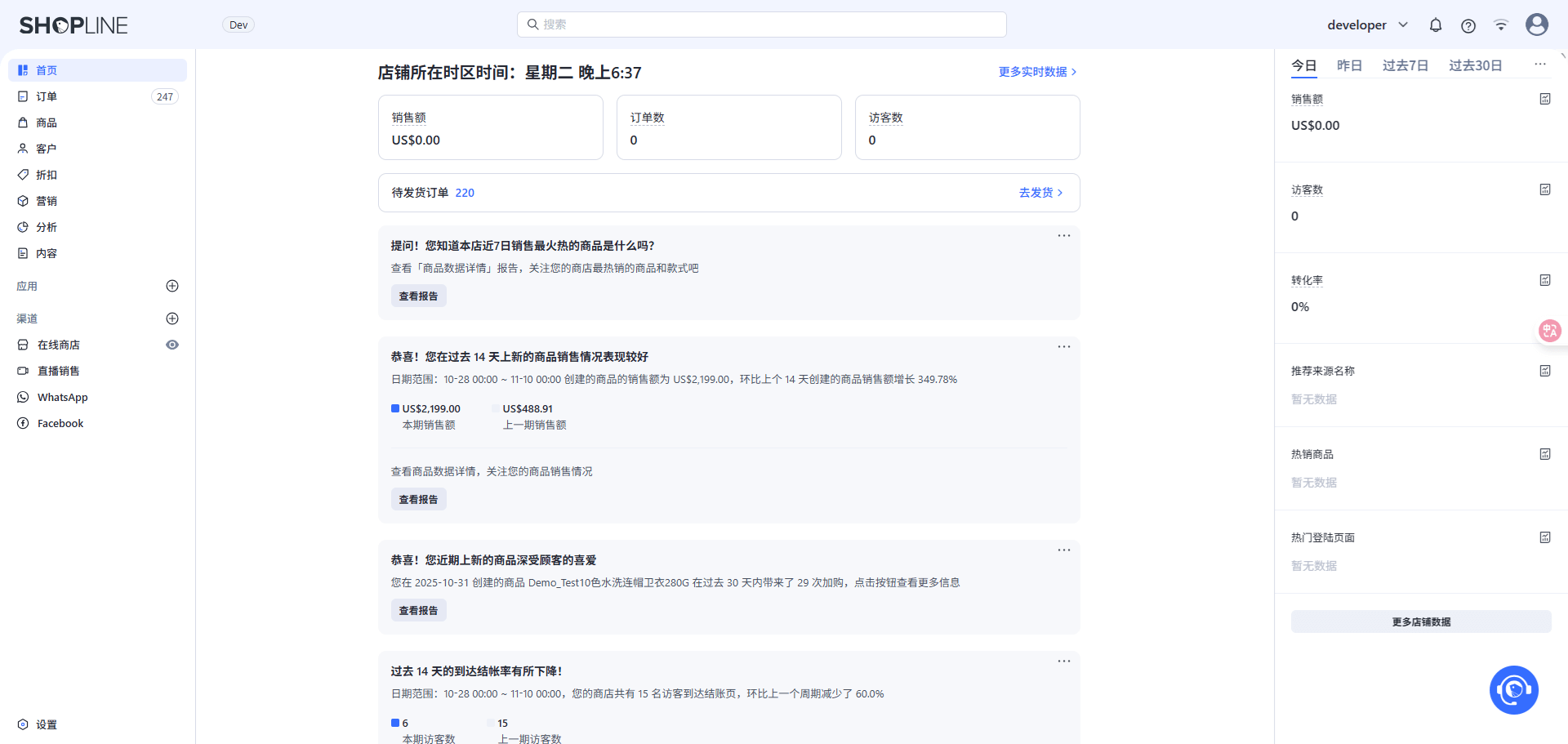Click the language translate floating icon
Image resolution: width=1568 pixels, height=744 pixels.
click(1549, 331)
